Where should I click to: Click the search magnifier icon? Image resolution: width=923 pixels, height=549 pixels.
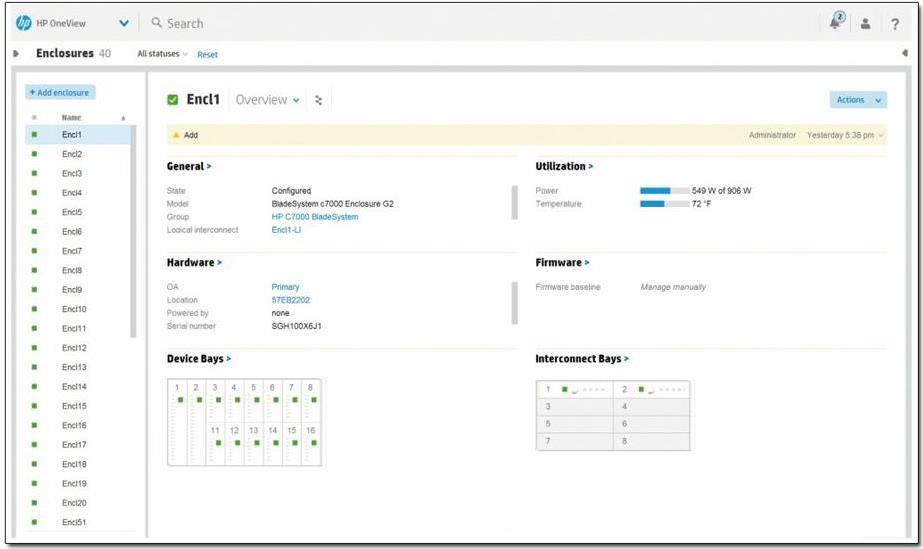pos(157,23)
